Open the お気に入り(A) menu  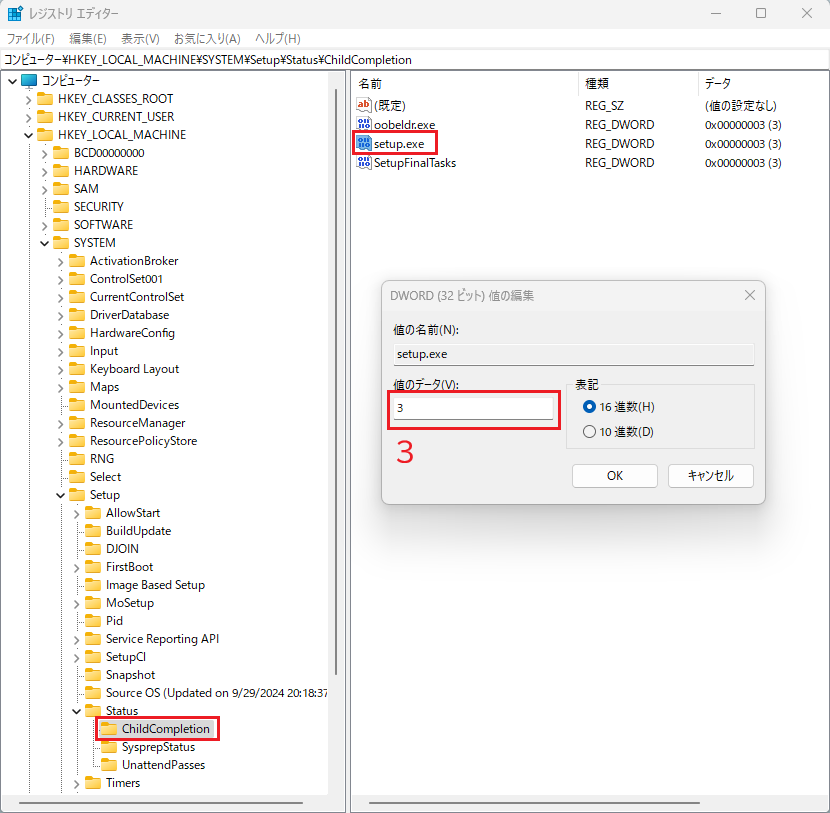click(x=207, y=39)
